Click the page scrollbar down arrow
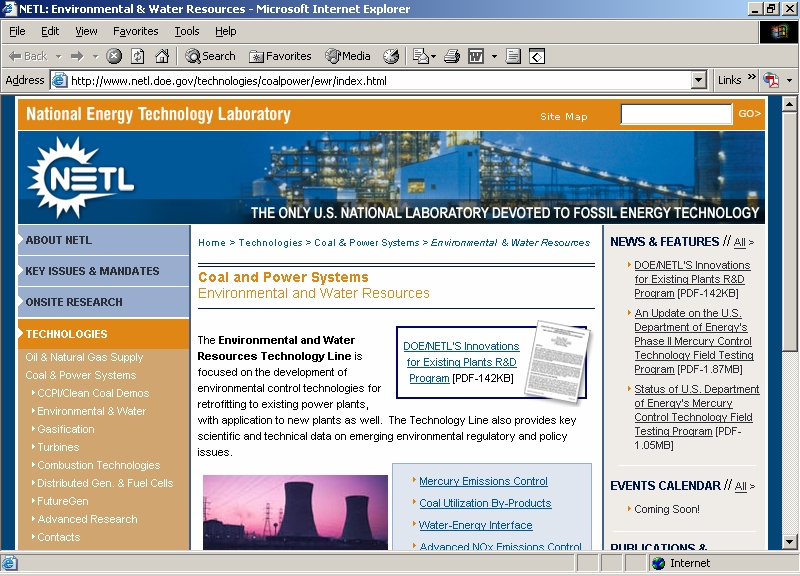Screen dimensions: 800x576 click(789, 541)
